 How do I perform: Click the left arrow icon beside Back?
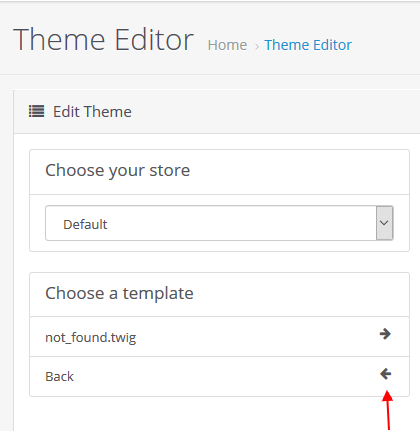click(x=386, y=374)
